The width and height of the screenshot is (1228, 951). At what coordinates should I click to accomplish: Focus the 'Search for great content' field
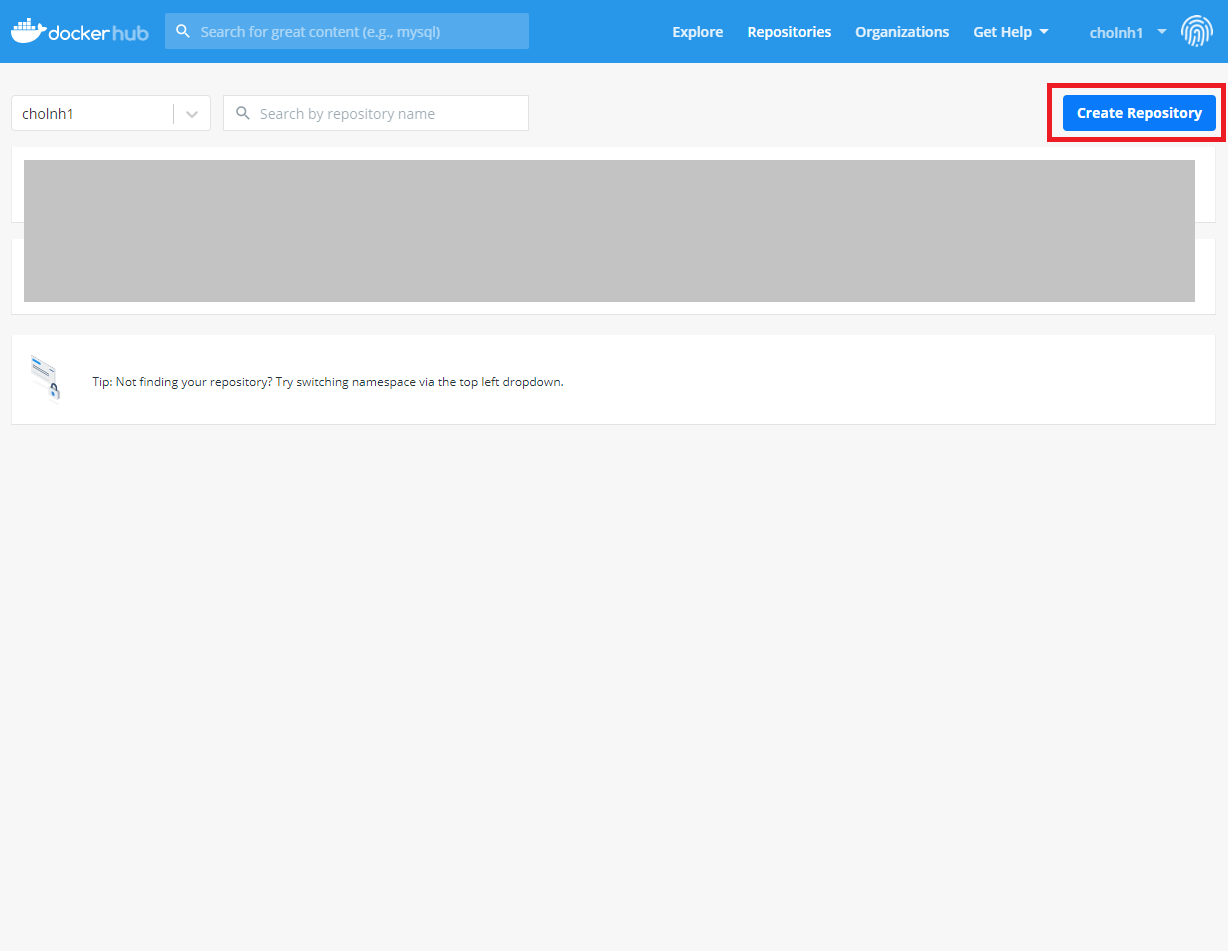[x=347, y=31]
